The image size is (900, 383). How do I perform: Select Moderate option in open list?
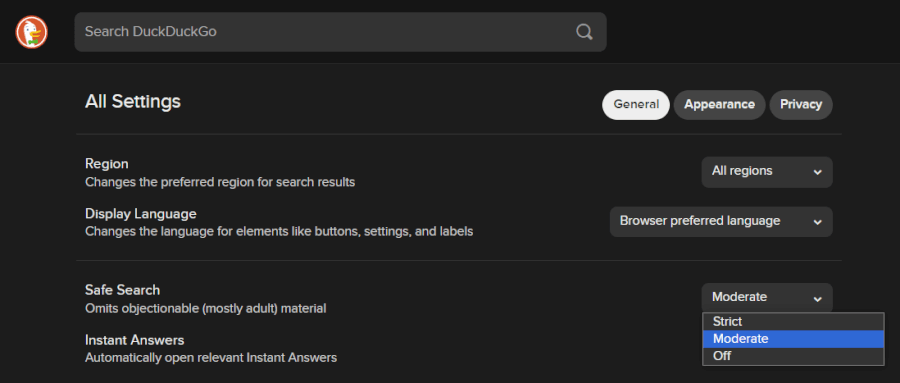pyautogui.click(x=793, y=339)
